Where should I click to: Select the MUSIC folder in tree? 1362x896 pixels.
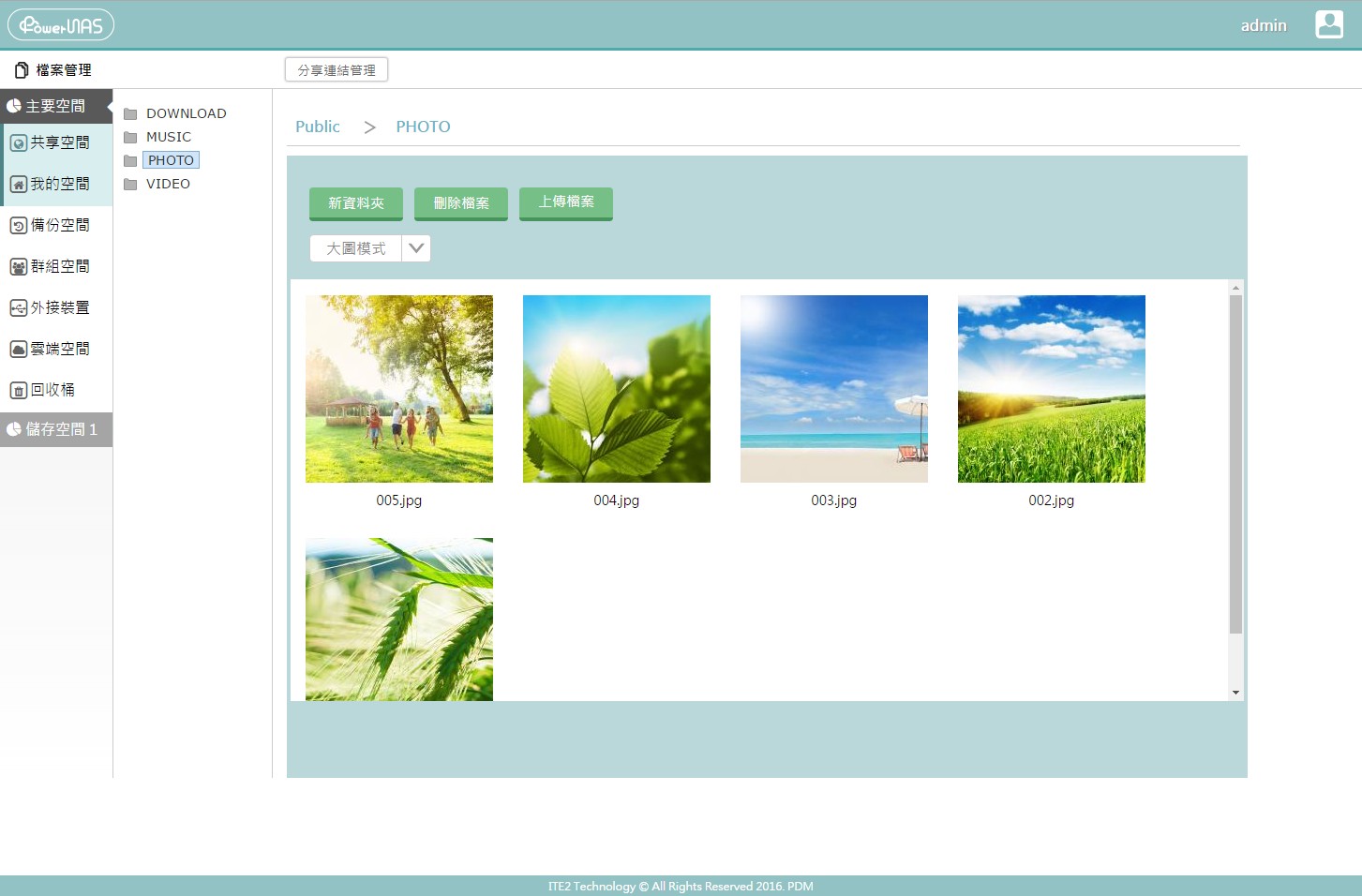[x=169, y=137]
